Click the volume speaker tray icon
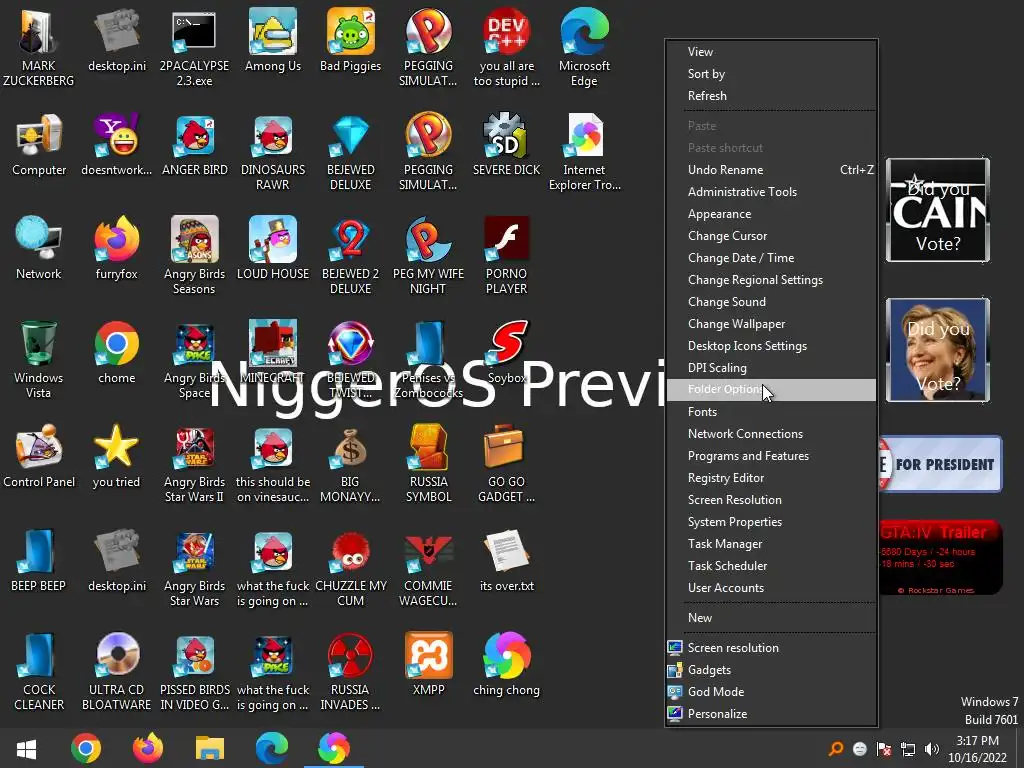Screen dimensions: 1024x768 [x=932, y=749]
